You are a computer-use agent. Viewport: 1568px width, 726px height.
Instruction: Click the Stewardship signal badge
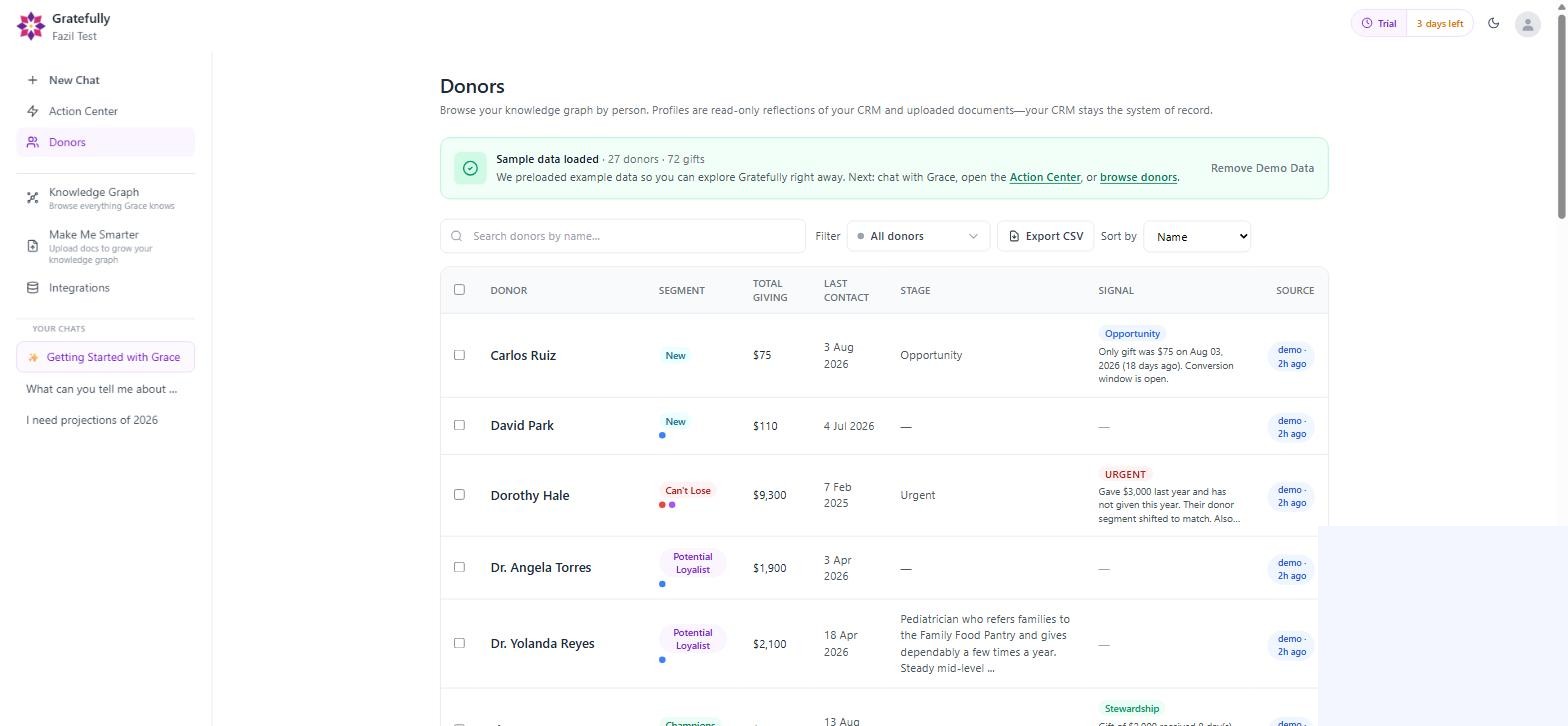1132,709
